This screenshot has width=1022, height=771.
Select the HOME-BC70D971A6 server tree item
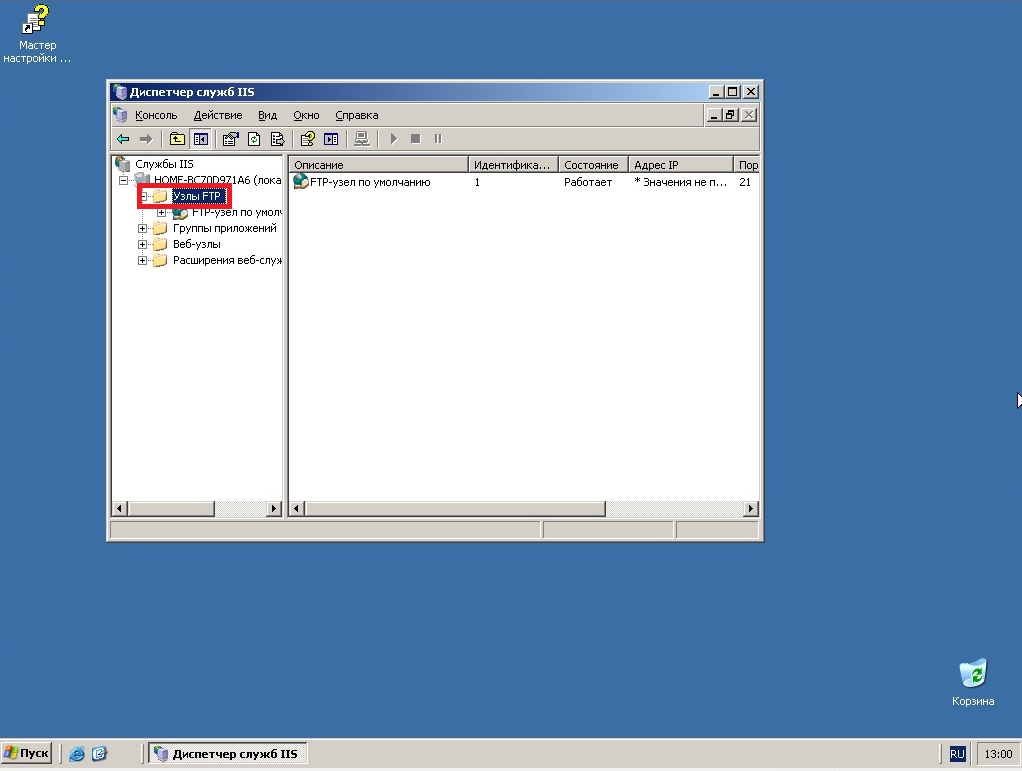tap(217, 180)
